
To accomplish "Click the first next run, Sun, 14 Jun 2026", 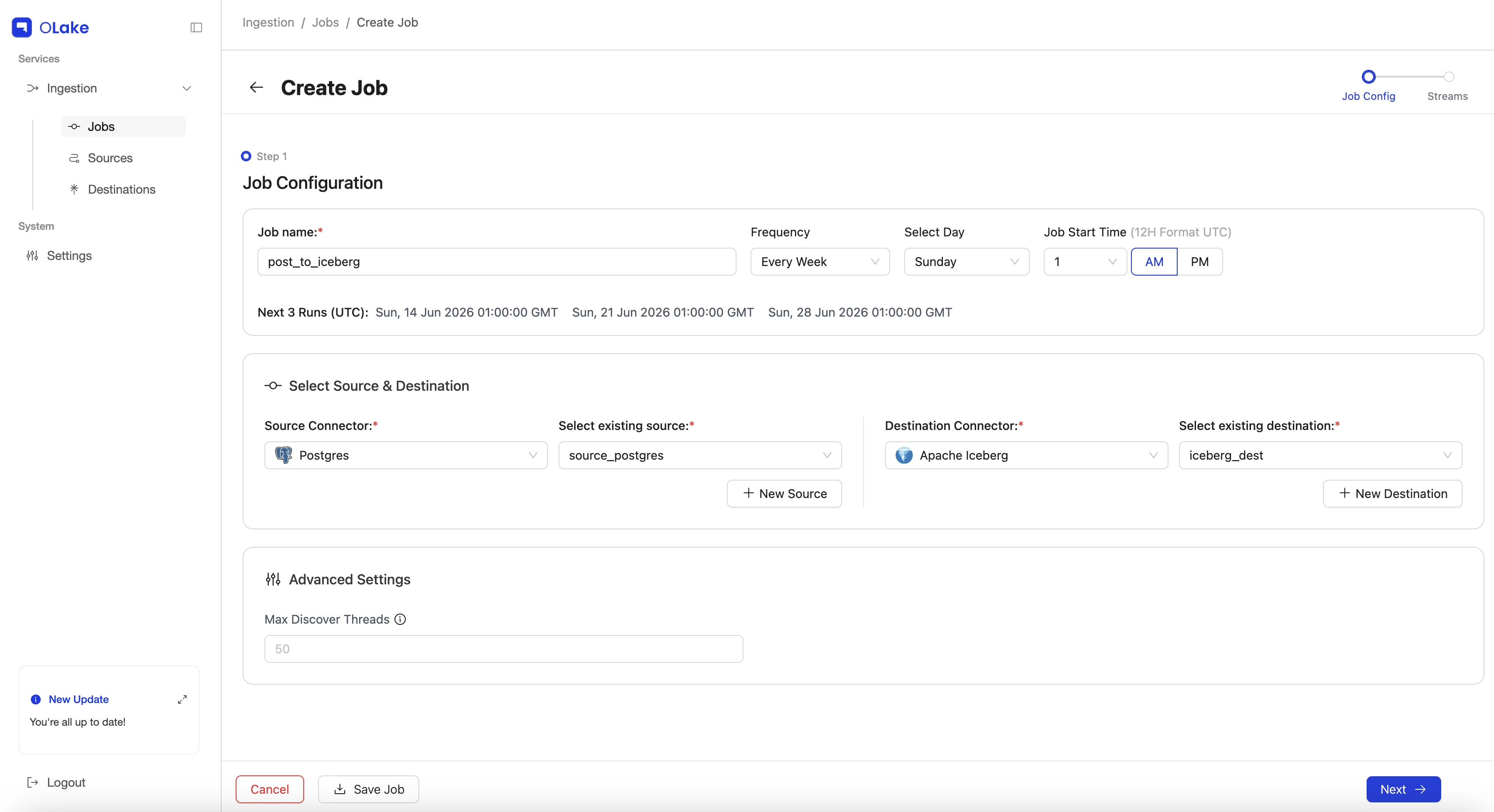I will pos(467,312).
